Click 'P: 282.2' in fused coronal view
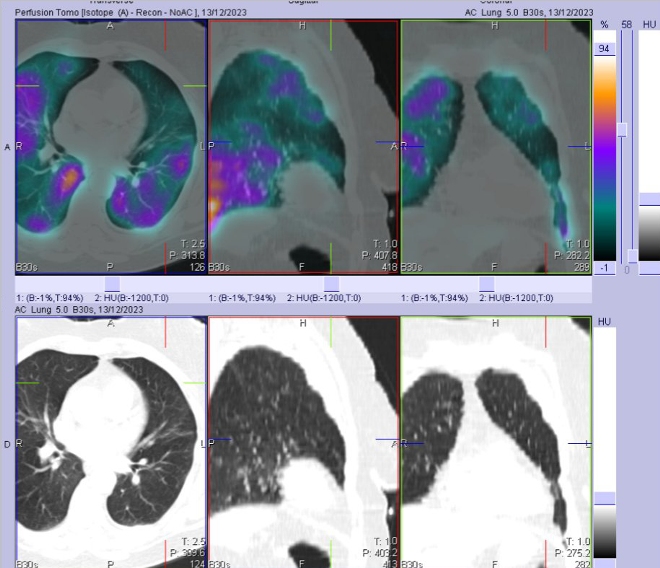The image size is (660, 568). tap(572, 256)
